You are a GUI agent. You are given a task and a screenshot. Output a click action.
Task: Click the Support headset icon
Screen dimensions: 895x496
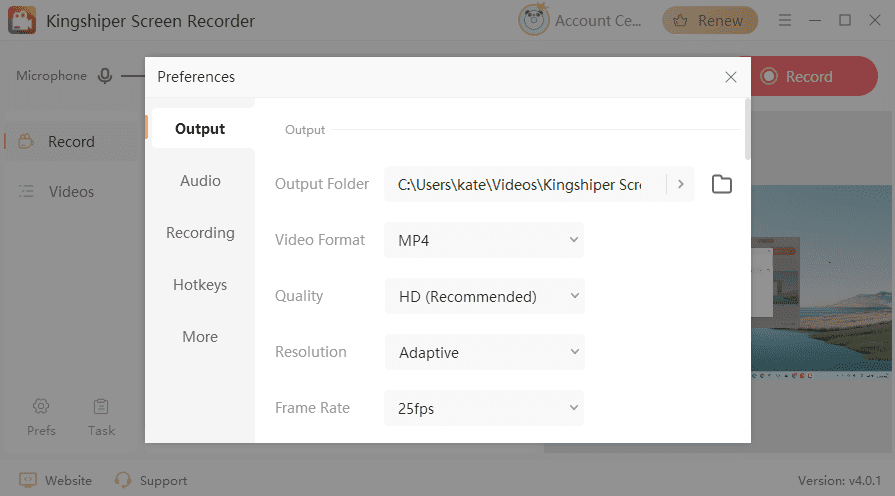click(x=123, y=480)
